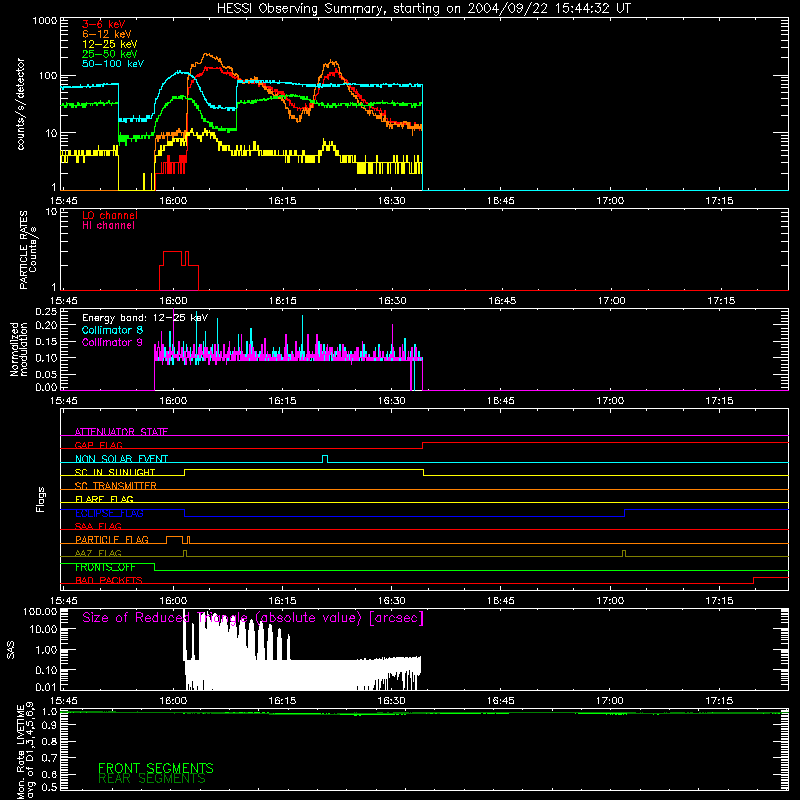Click the cyan 50-100 keV legend label
The width and height of the screenshot is (800, 800).
pos(113,64)
